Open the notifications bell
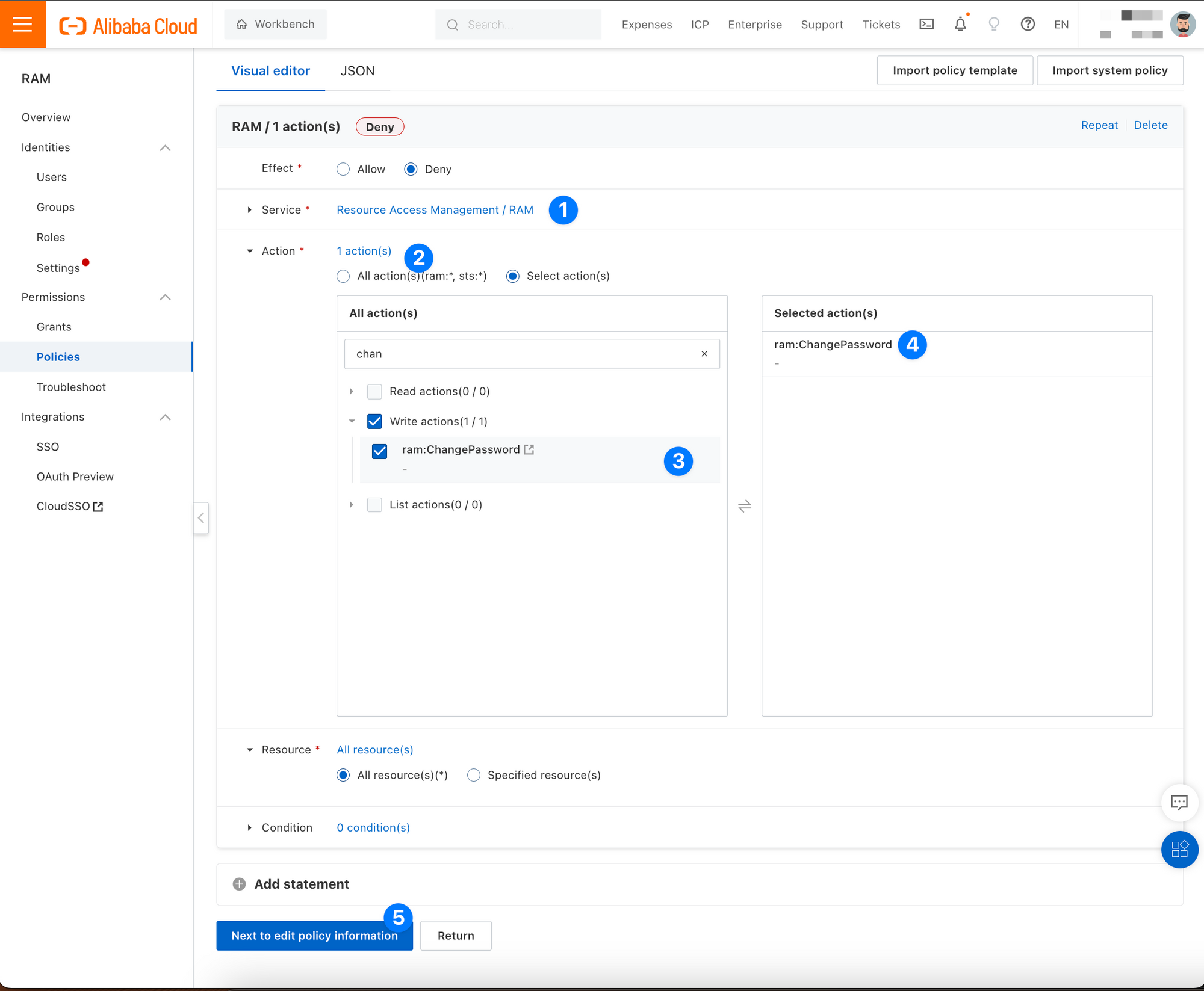This screenshot has width=1204, height=991. (x=960, y=24)
